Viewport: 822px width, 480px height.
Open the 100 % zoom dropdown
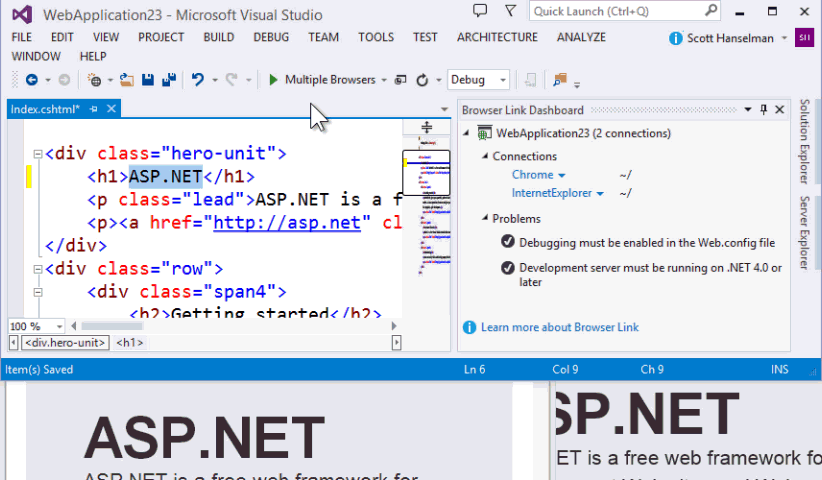pos(59,326)
